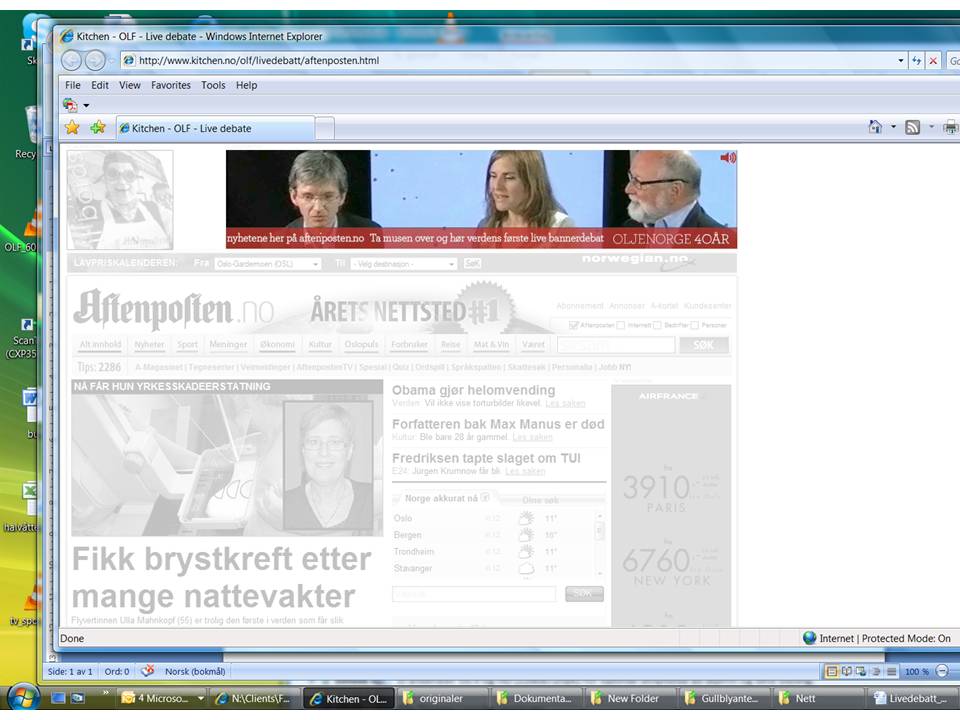Click the Sport navigation link
Image resolution: width=960 pixels, height=720 pixels.
click(x=187, y=345)
